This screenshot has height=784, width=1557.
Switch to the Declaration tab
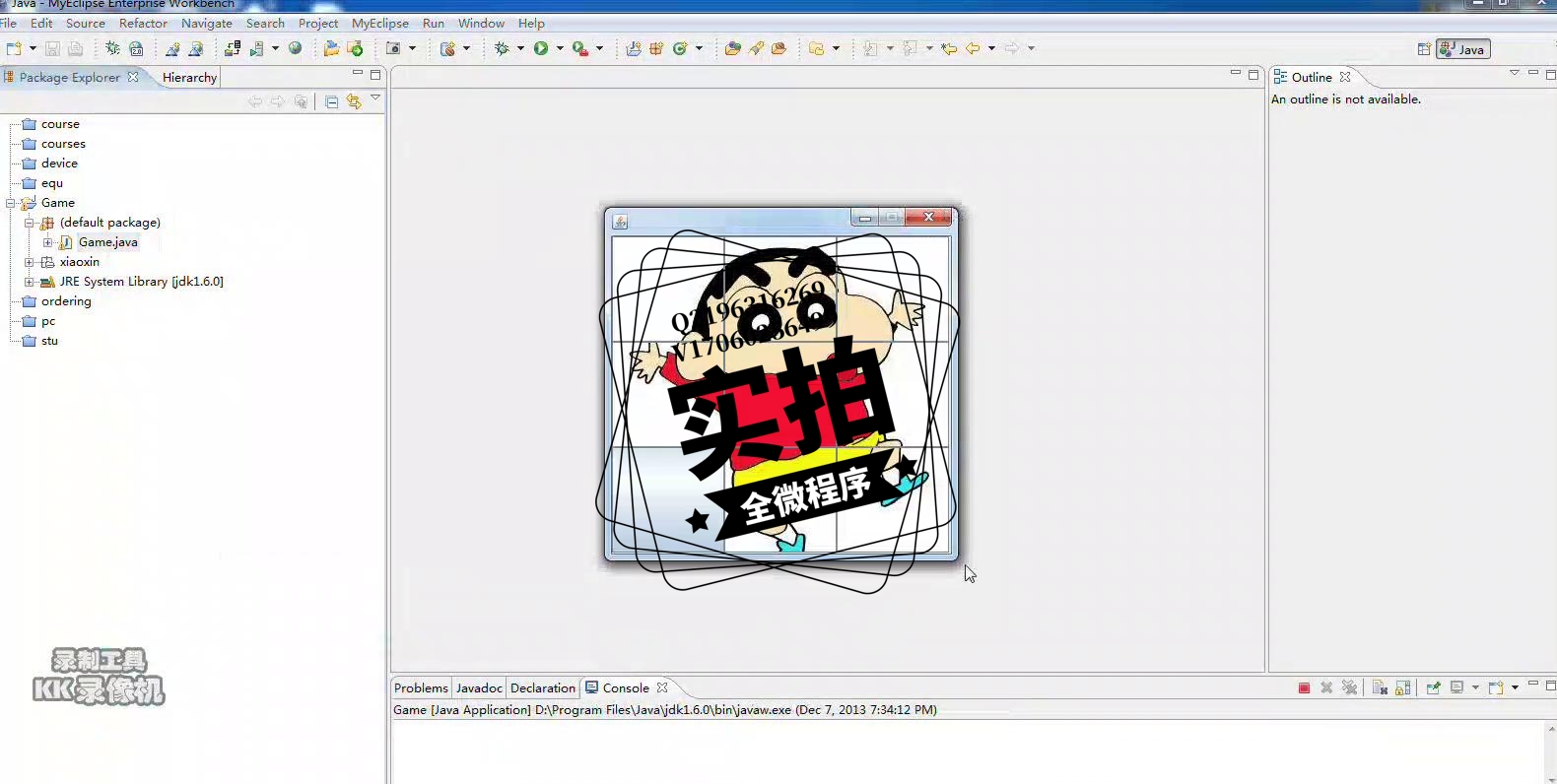pos(543,687)
